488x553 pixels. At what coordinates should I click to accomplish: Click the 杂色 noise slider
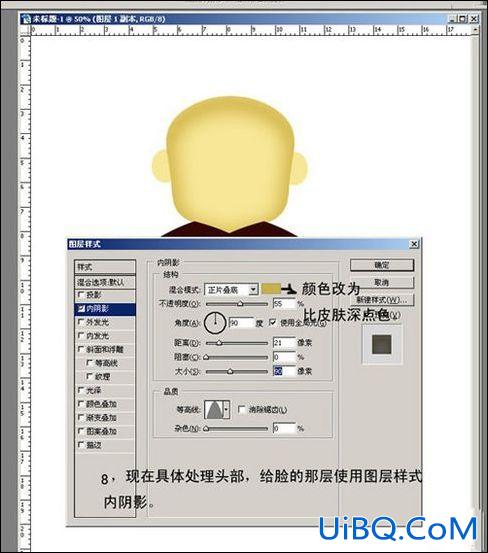(237, 429)
